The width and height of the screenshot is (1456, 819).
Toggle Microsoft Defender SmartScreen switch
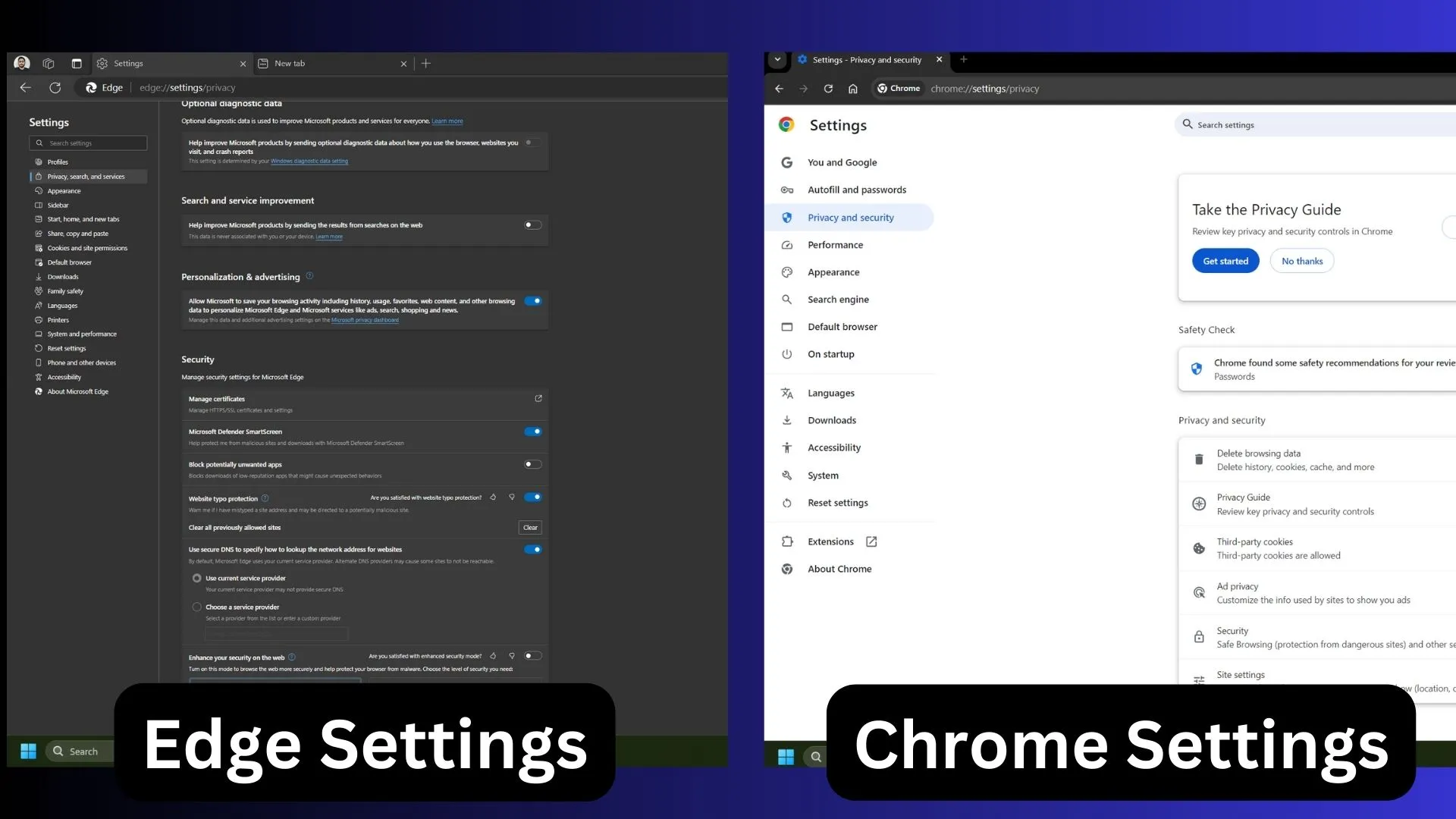tap(534, 431)
